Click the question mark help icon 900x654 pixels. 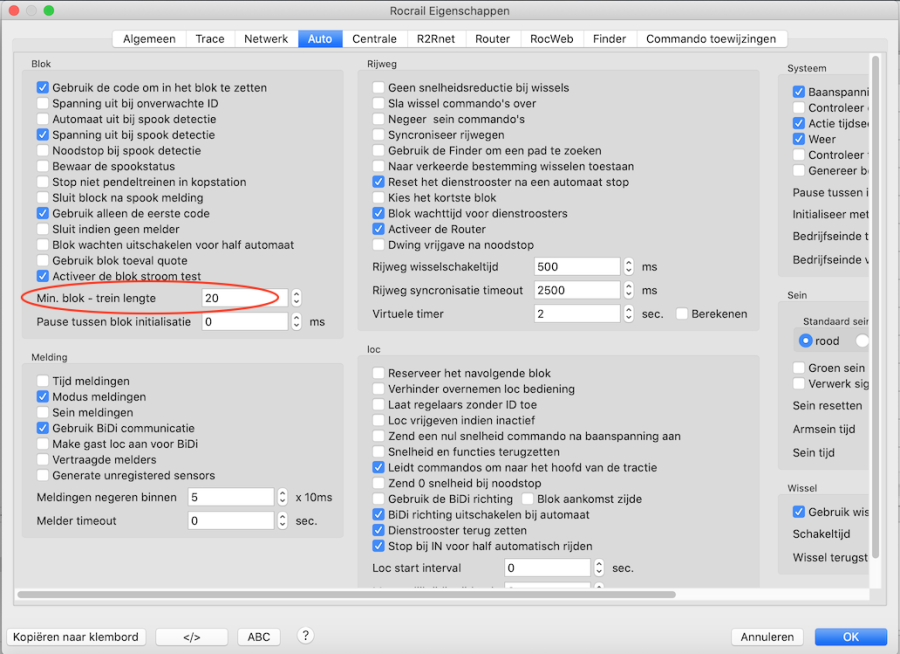pos(306,636)
